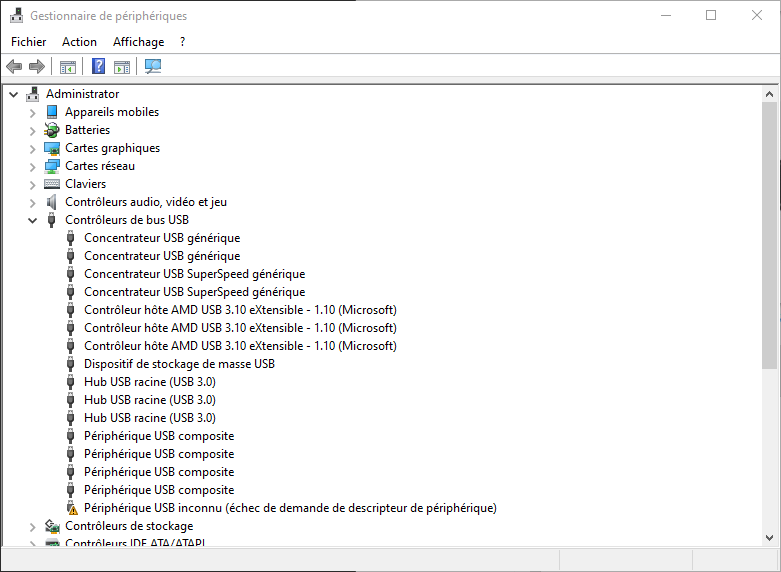Expand the Appareils mobiles node
781x572 pixels.
[x=33, y=113]
